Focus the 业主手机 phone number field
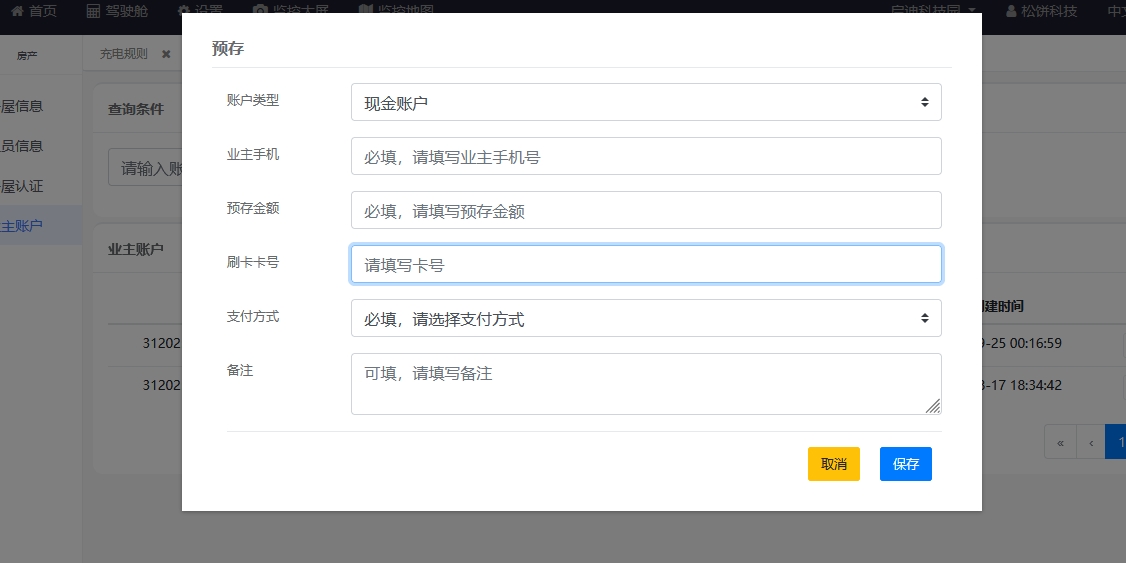 pos(645,156)
